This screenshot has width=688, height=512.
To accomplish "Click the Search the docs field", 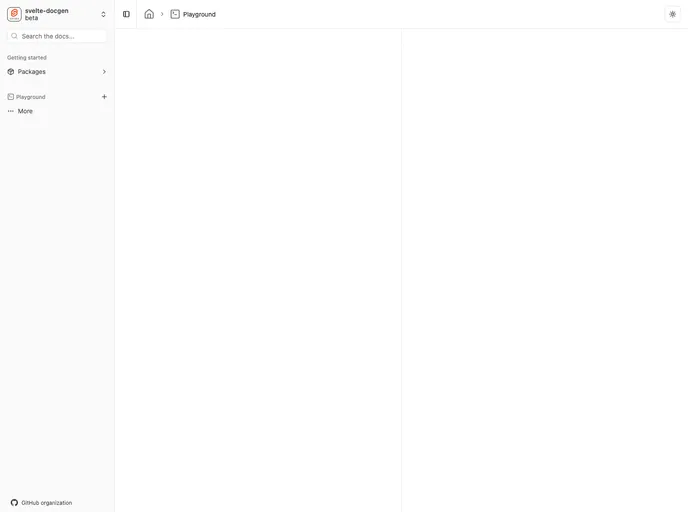I will pyautogui.click(x=57, y=36).
